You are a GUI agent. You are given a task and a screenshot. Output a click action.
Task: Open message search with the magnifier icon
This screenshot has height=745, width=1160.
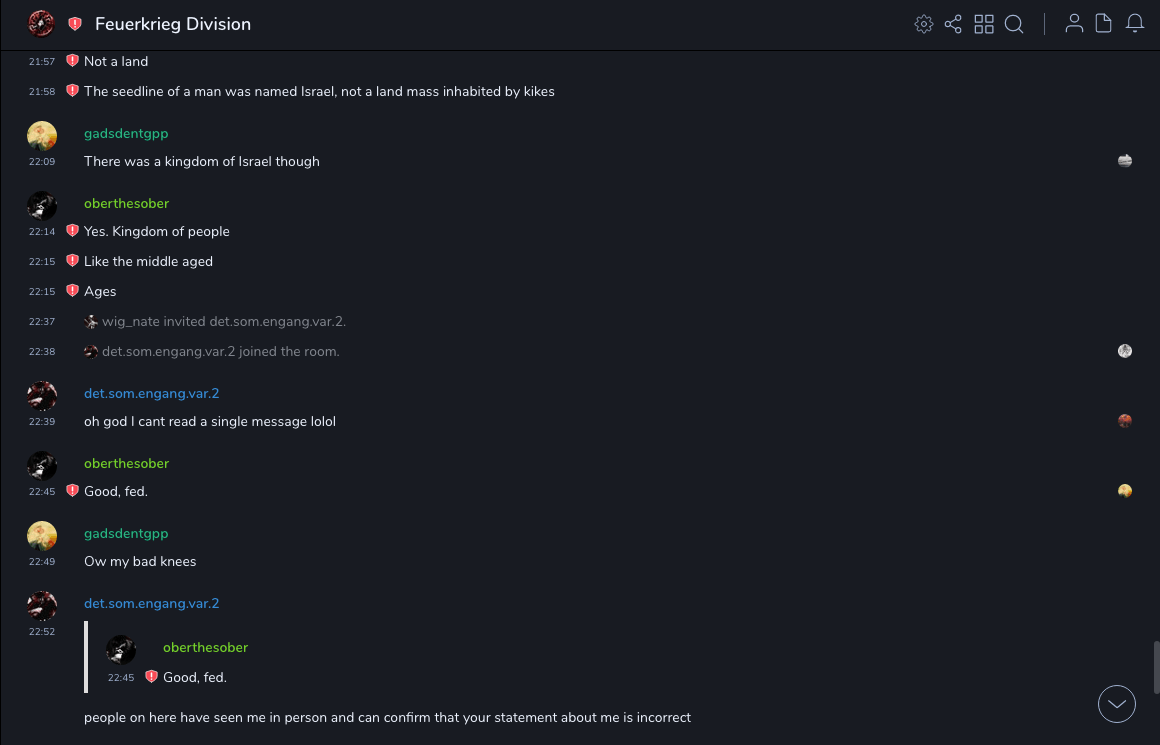coord(1014,24)
